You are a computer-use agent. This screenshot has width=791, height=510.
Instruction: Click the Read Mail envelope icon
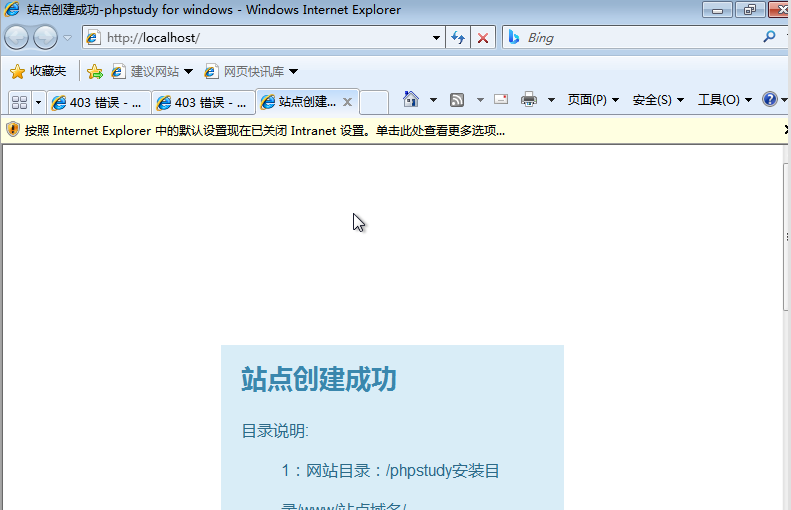[x=501, y=99]
